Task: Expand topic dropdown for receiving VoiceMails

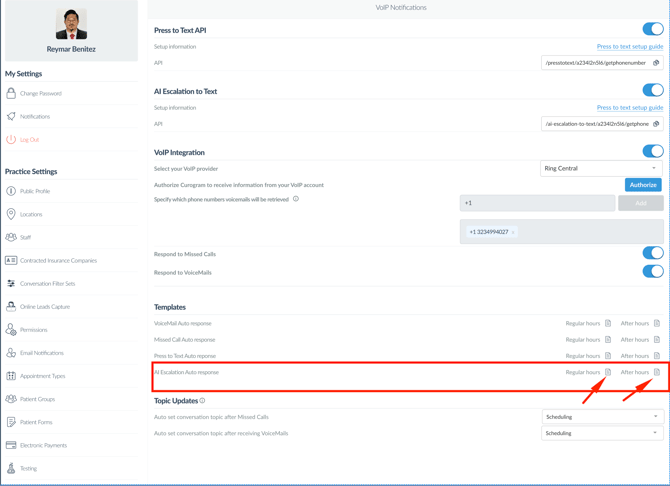Action: click(601, 433)
